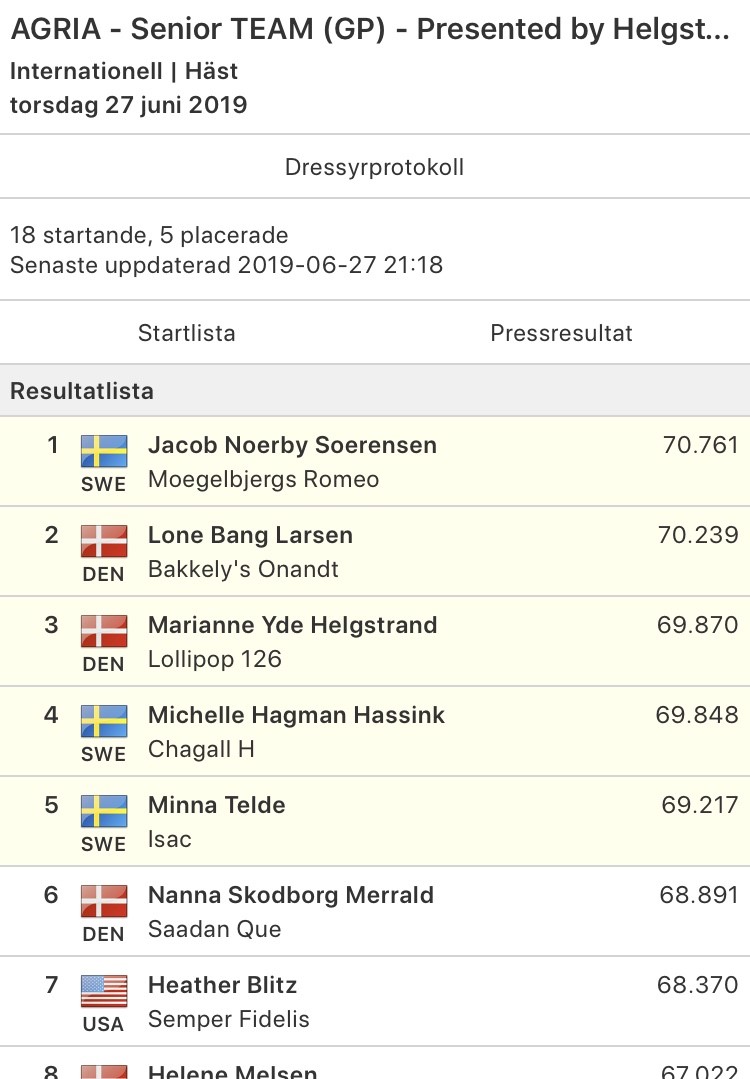Click the Swedish flag beside Michelle Hagman Hassink
The image size is (750, 1079).
(x=104, y=722)
